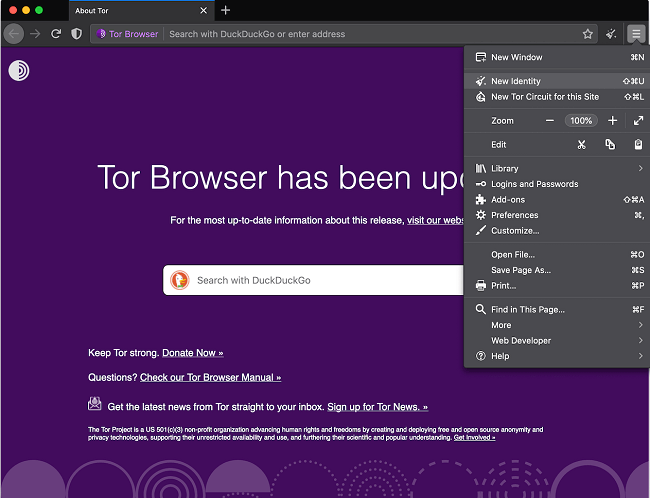The image size is (650, 498).
Task: Click the Tor Browser has been updated heading
Action: (281, 177)
